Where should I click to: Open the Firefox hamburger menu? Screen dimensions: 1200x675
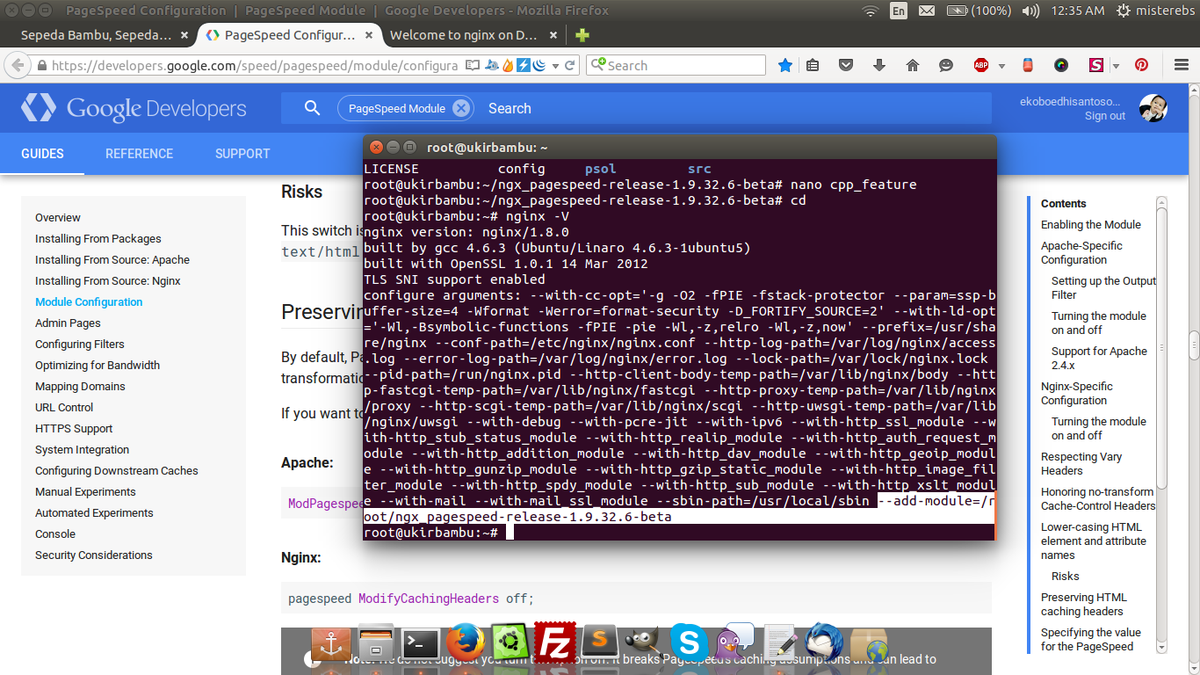tap(1180, 65)
